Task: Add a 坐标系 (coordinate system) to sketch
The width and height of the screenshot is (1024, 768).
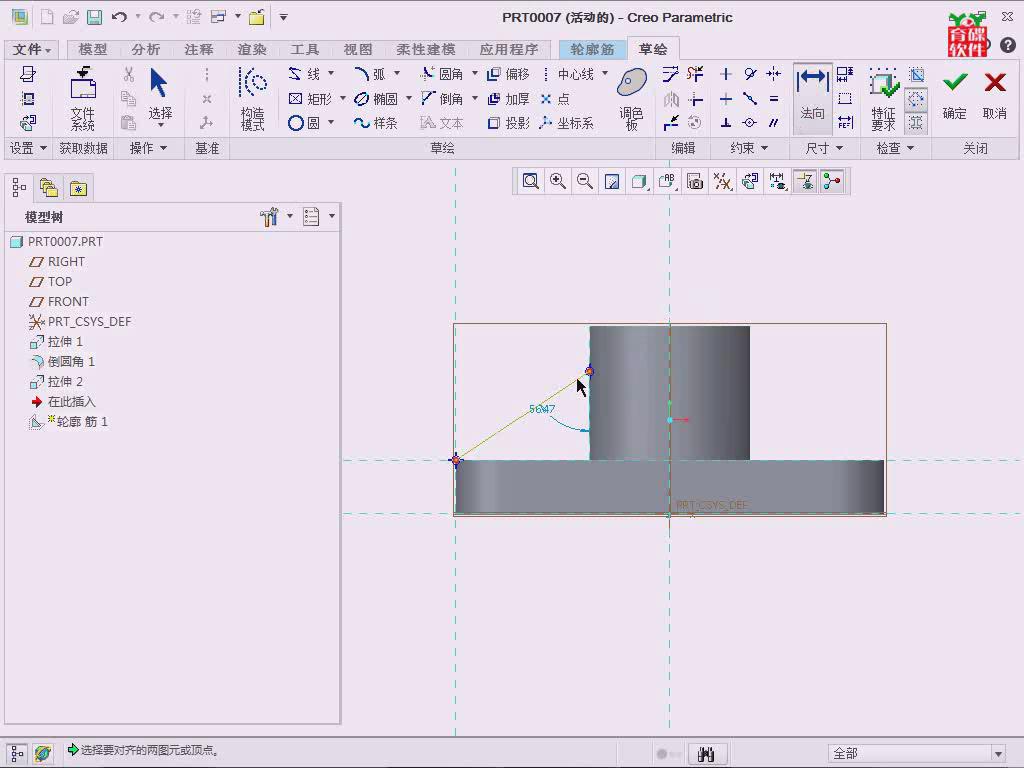Action: coord(567,123)
